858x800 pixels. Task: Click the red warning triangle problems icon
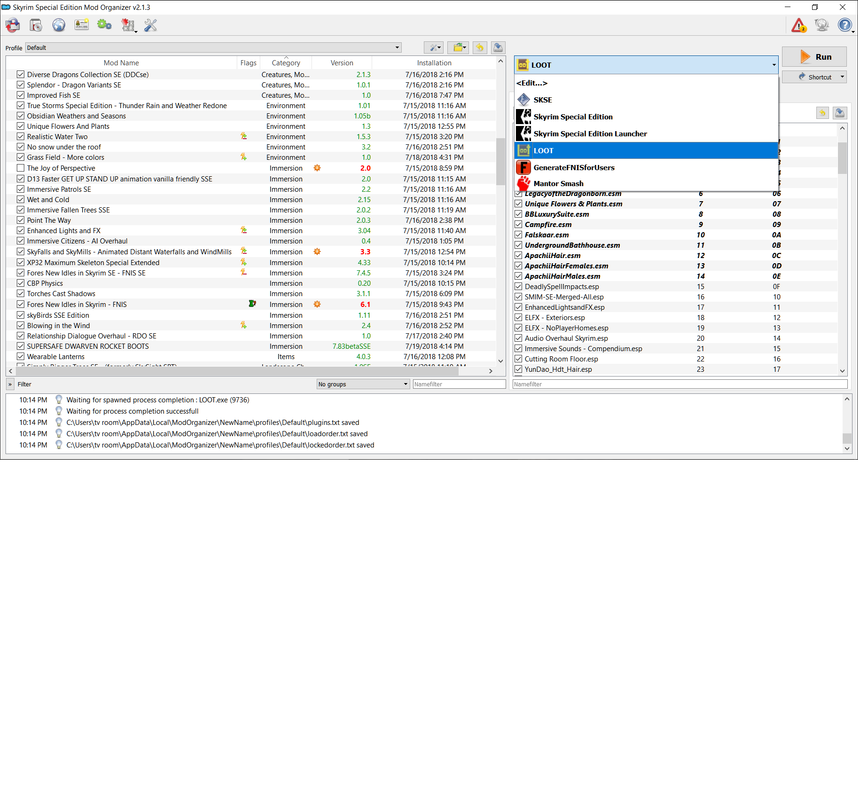point(798,25)
